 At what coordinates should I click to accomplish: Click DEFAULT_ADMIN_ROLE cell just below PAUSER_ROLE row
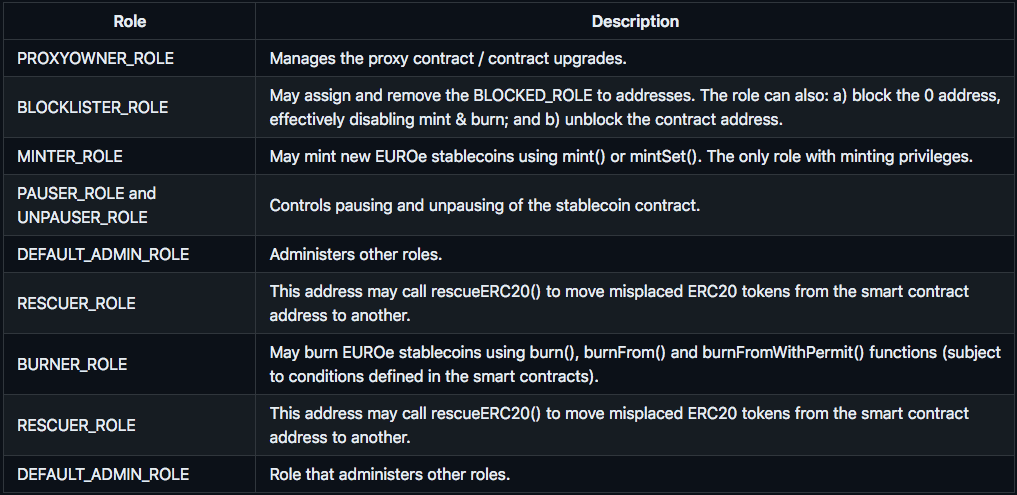point(103,254)
